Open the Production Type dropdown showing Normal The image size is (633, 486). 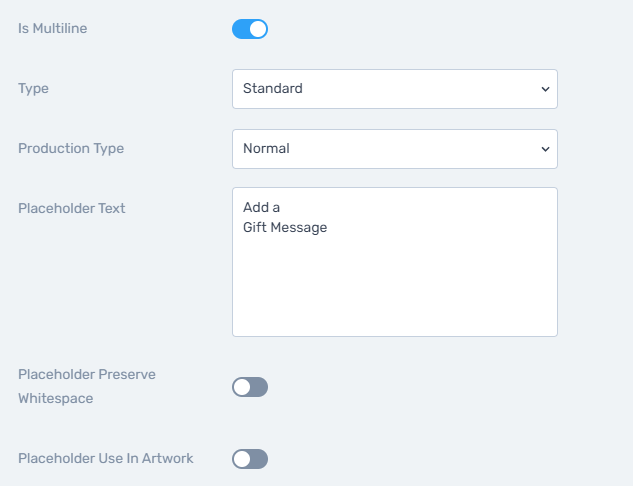(x=394, y=149)
